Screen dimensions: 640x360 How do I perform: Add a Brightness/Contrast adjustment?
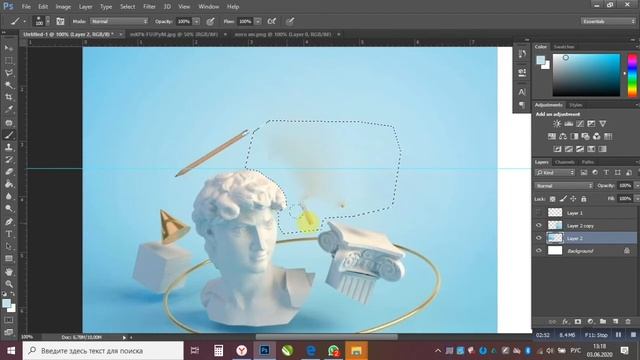[557, 124]
